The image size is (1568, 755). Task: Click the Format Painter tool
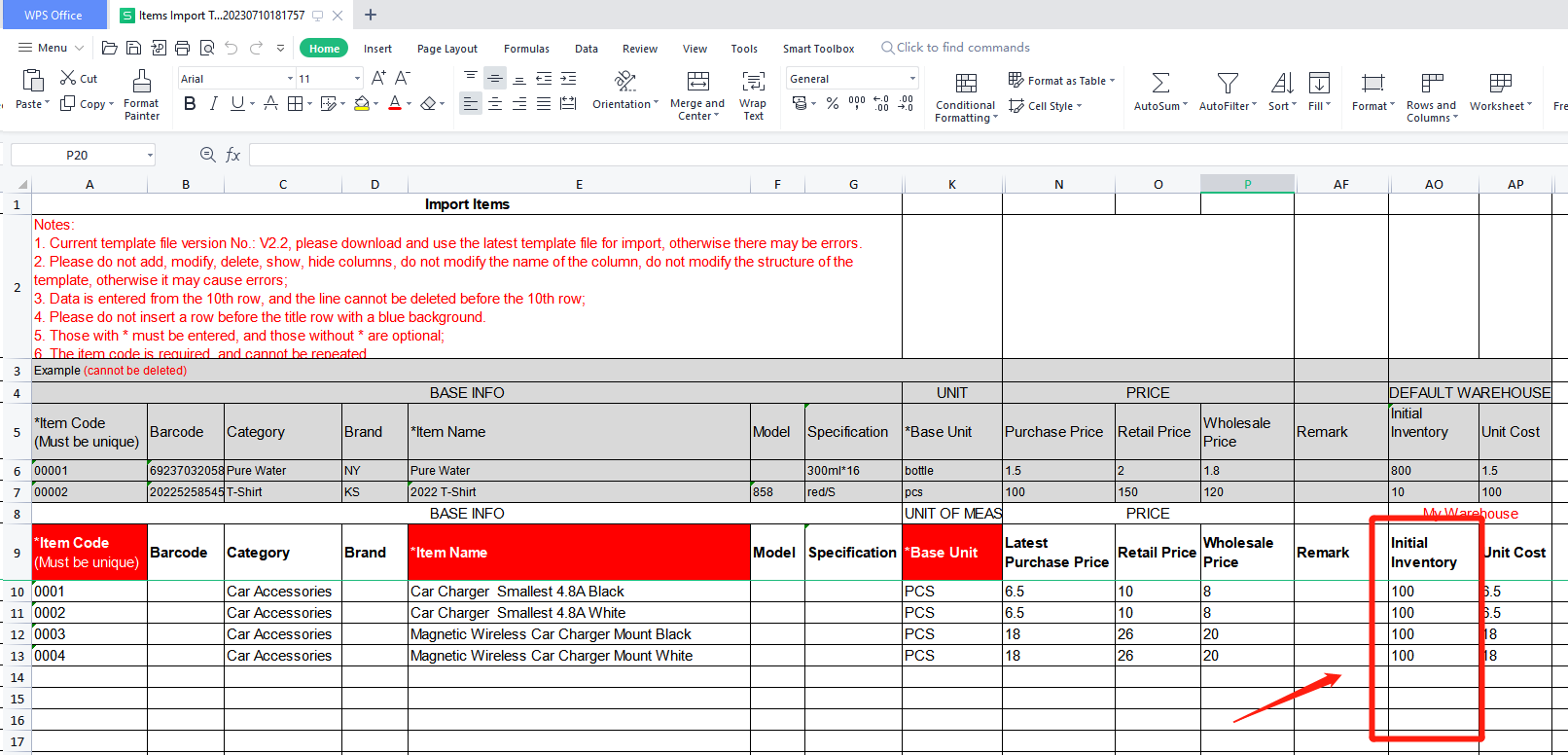tap(141, 94)
